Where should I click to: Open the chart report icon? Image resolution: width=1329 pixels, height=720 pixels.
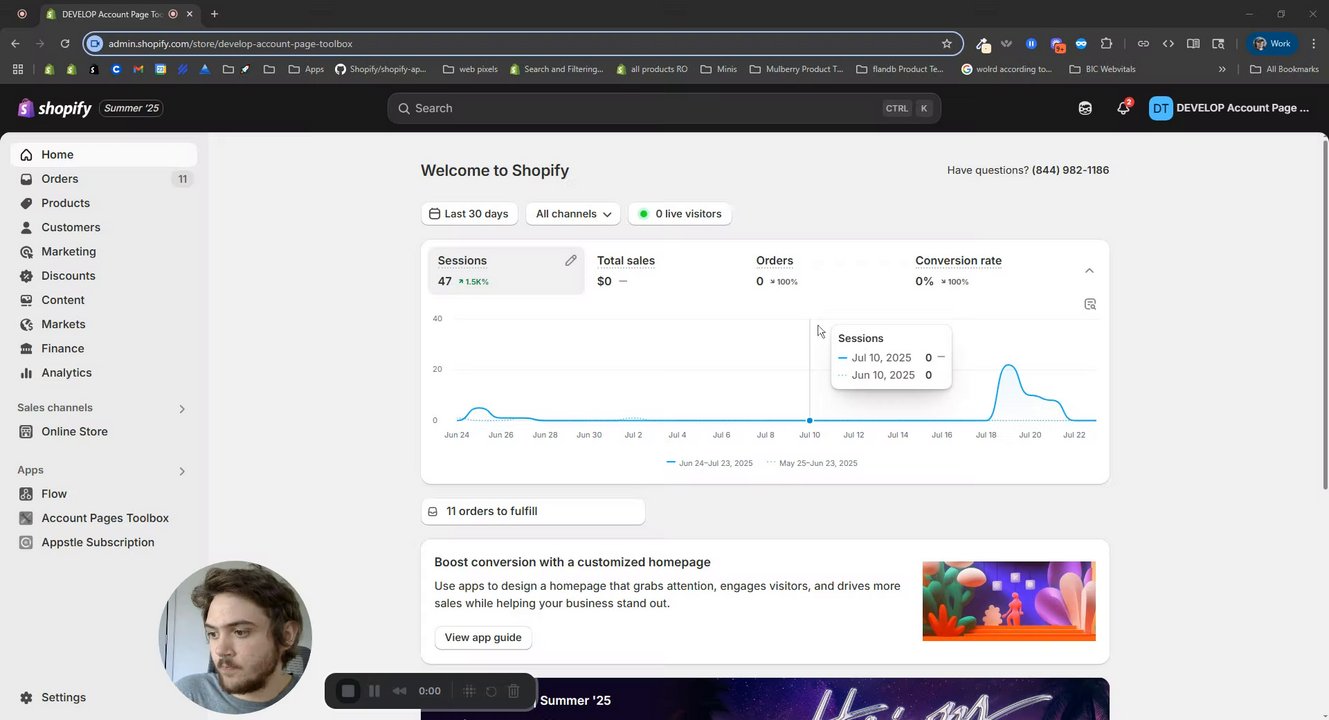1090,304
